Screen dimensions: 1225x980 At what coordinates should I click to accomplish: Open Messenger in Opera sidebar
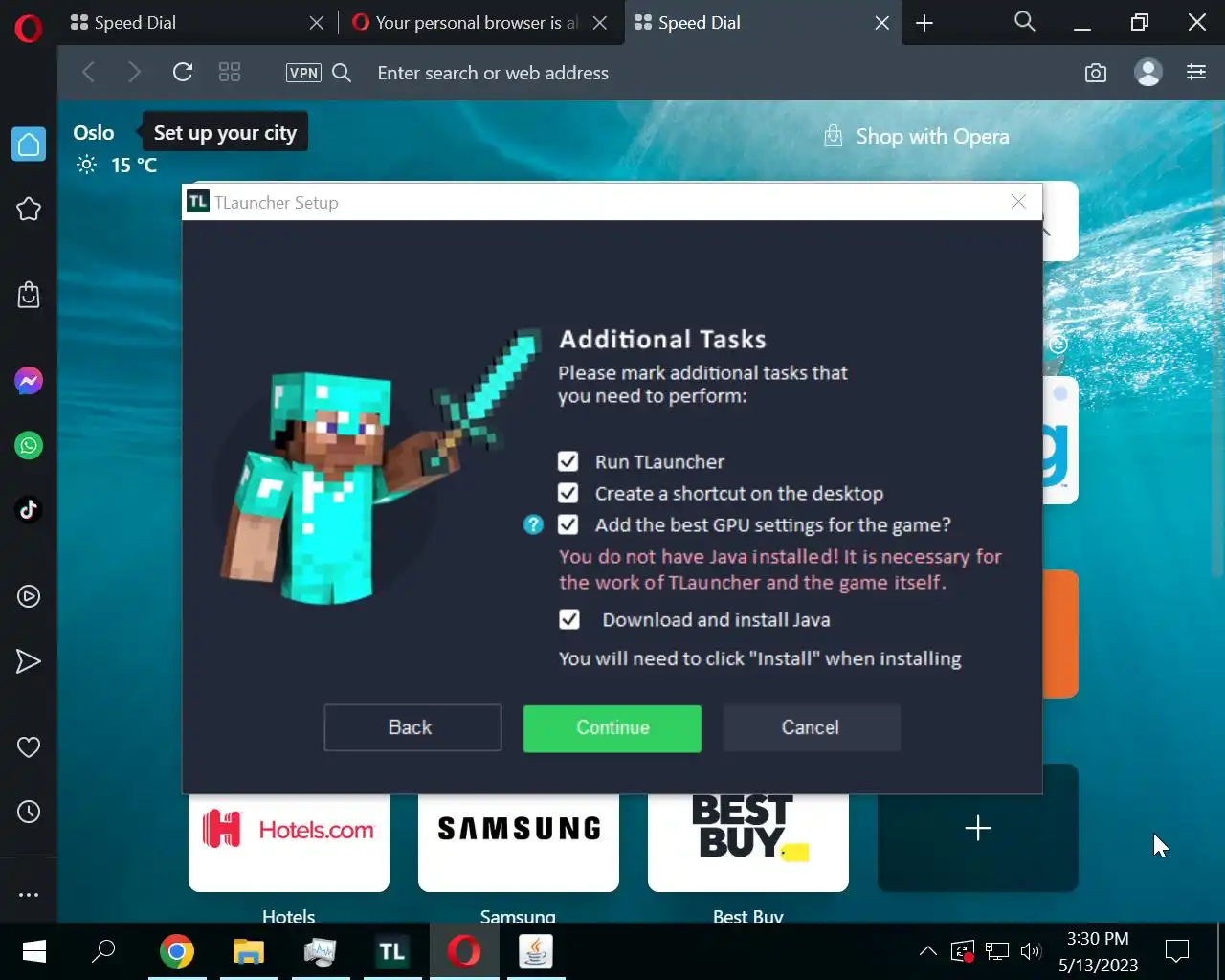(29, 381)
